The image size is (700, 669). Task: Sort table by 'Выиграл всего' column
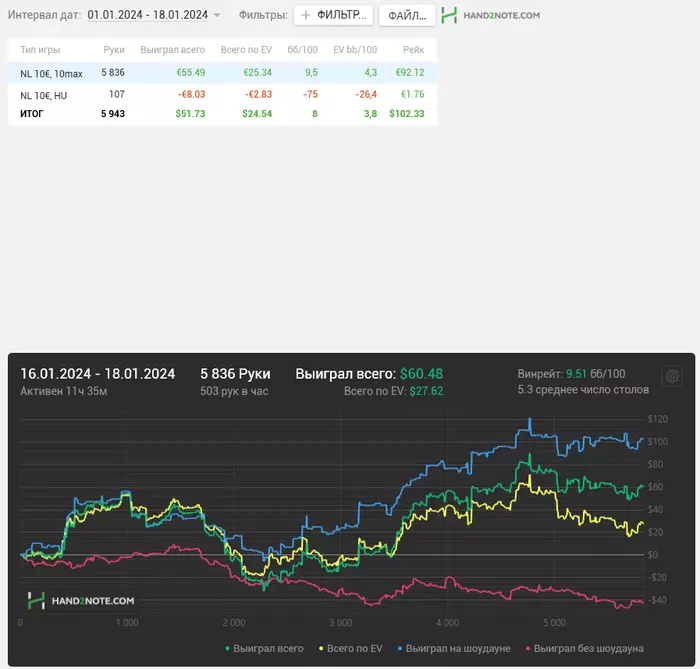(173, 50)
